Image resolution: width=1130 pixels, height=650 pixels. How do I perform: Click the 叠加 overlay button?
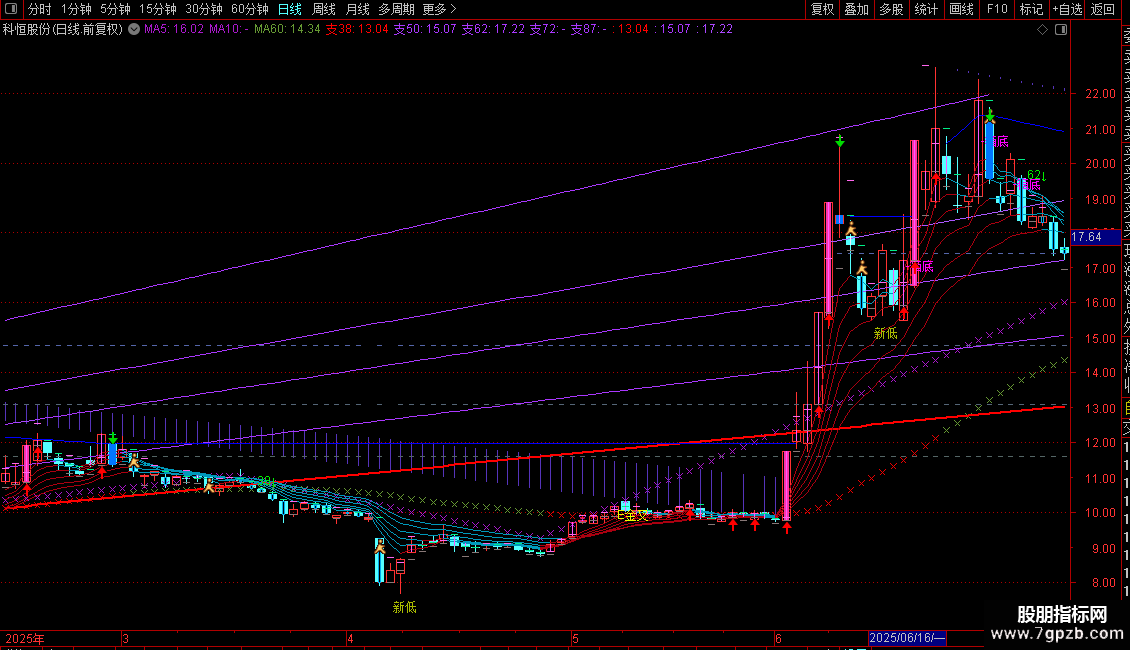857,9
